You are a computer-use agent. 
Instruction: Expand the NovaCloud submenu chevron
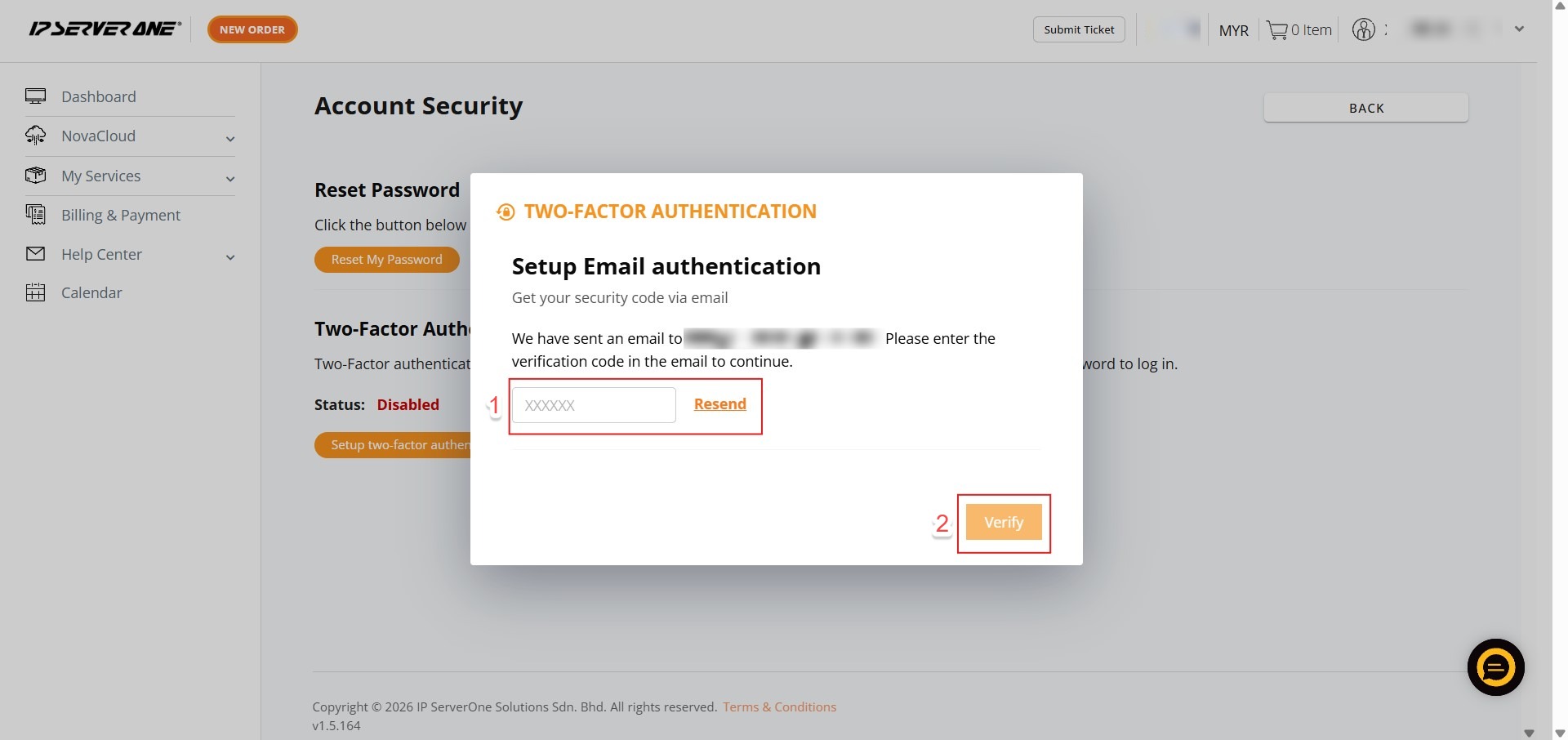pos(230,139)
